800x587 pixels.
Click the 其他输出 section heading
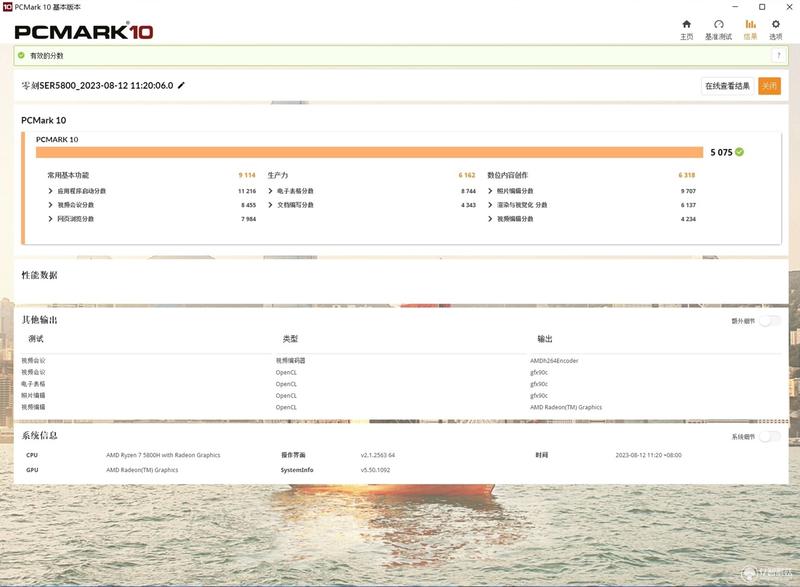pos(39,320)
